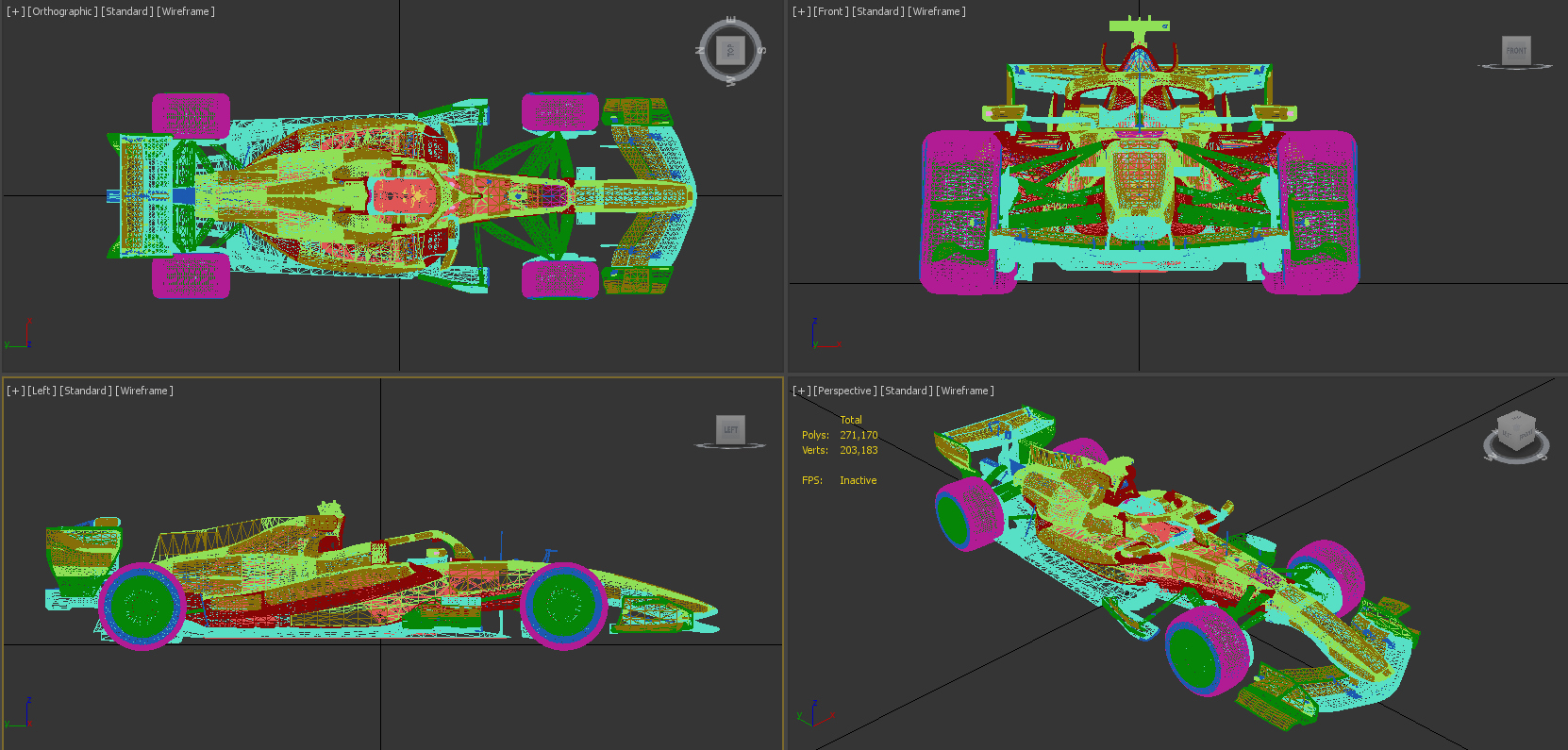Screen dimensions: 1568x750
Task: Click the ViewCube top face in the Orthographic viewport
Action: (730, 50)
